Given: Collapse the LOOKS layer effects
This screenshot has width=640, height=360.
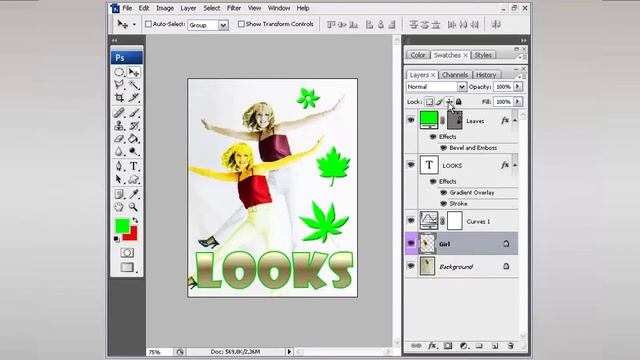Looking at the screenshot, I should click(x=515, y=165).
